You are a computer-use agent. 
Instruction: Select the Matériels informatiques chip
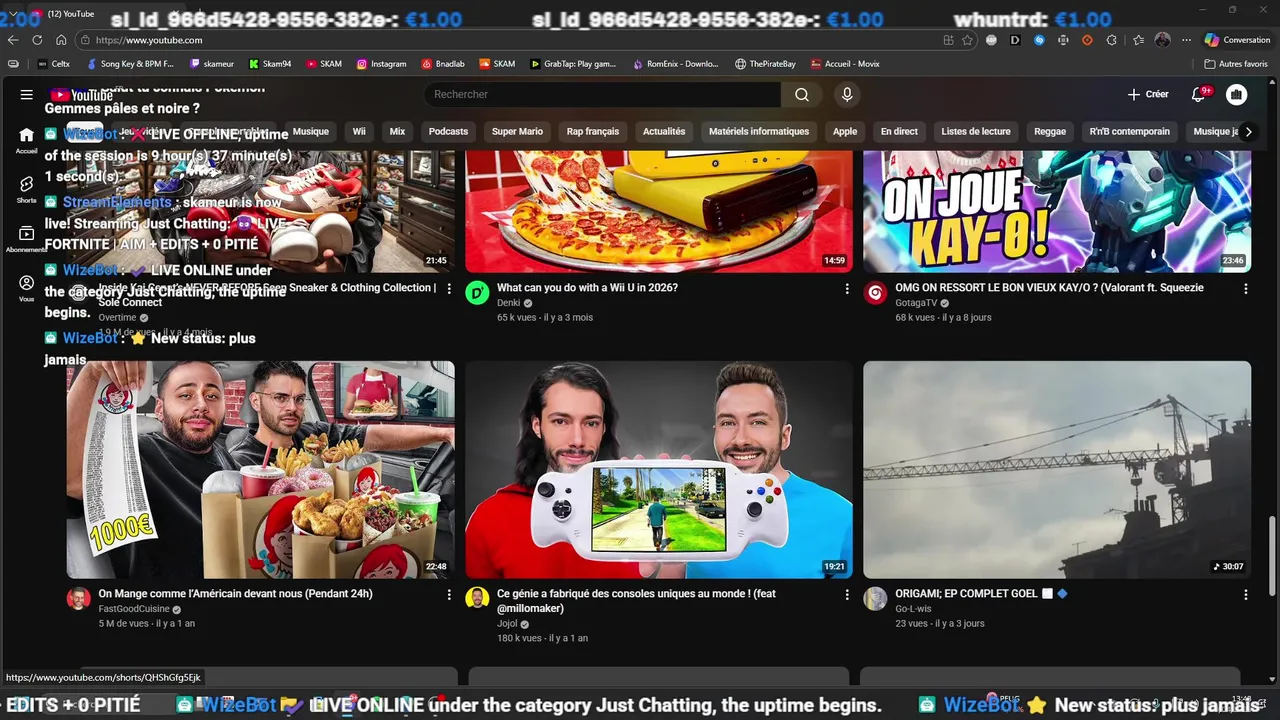point(759,131)
